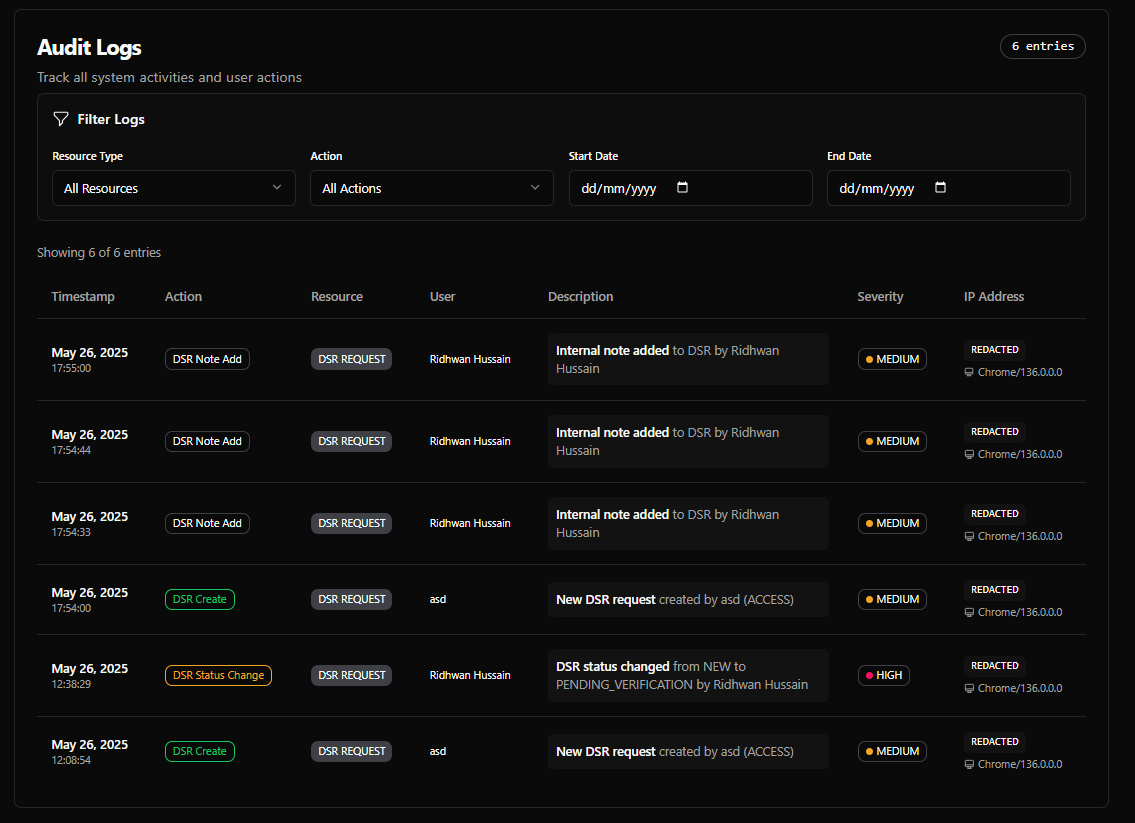The height and width of the screenshot is (823, 1135).
Task: Click New DSR request description at 17:54:00
Action: 688,599
